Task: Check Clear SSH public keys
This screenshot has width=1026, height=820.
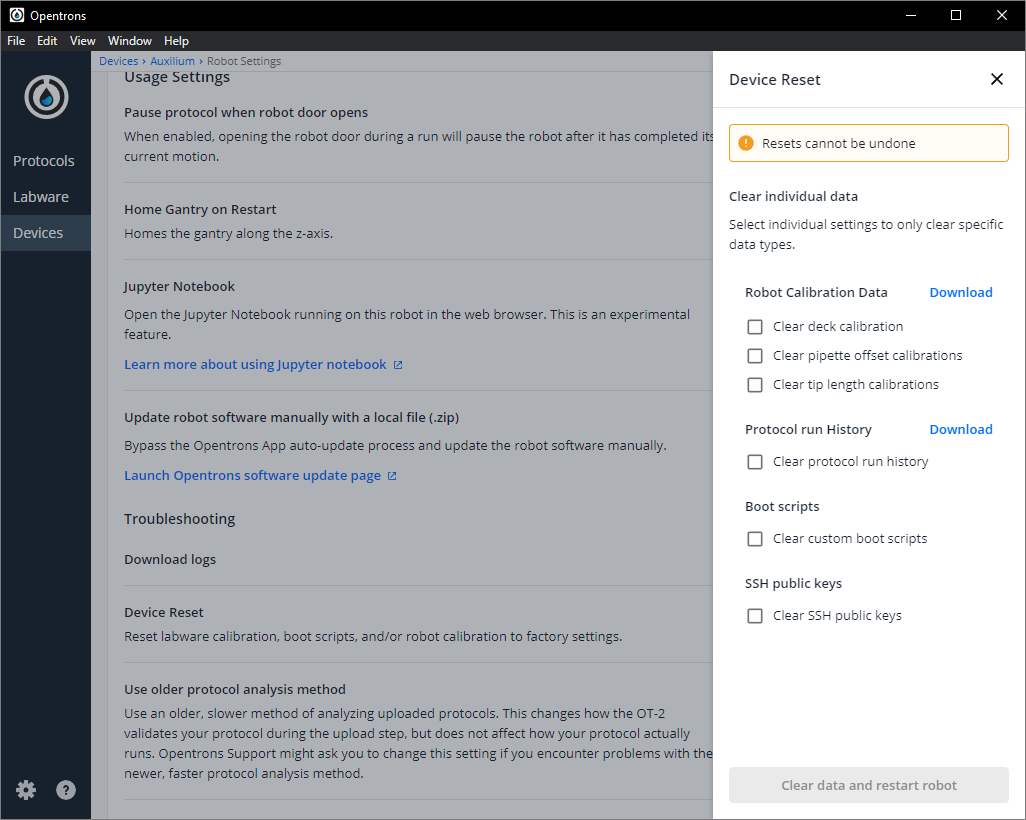Action: (x=755, y=616)
